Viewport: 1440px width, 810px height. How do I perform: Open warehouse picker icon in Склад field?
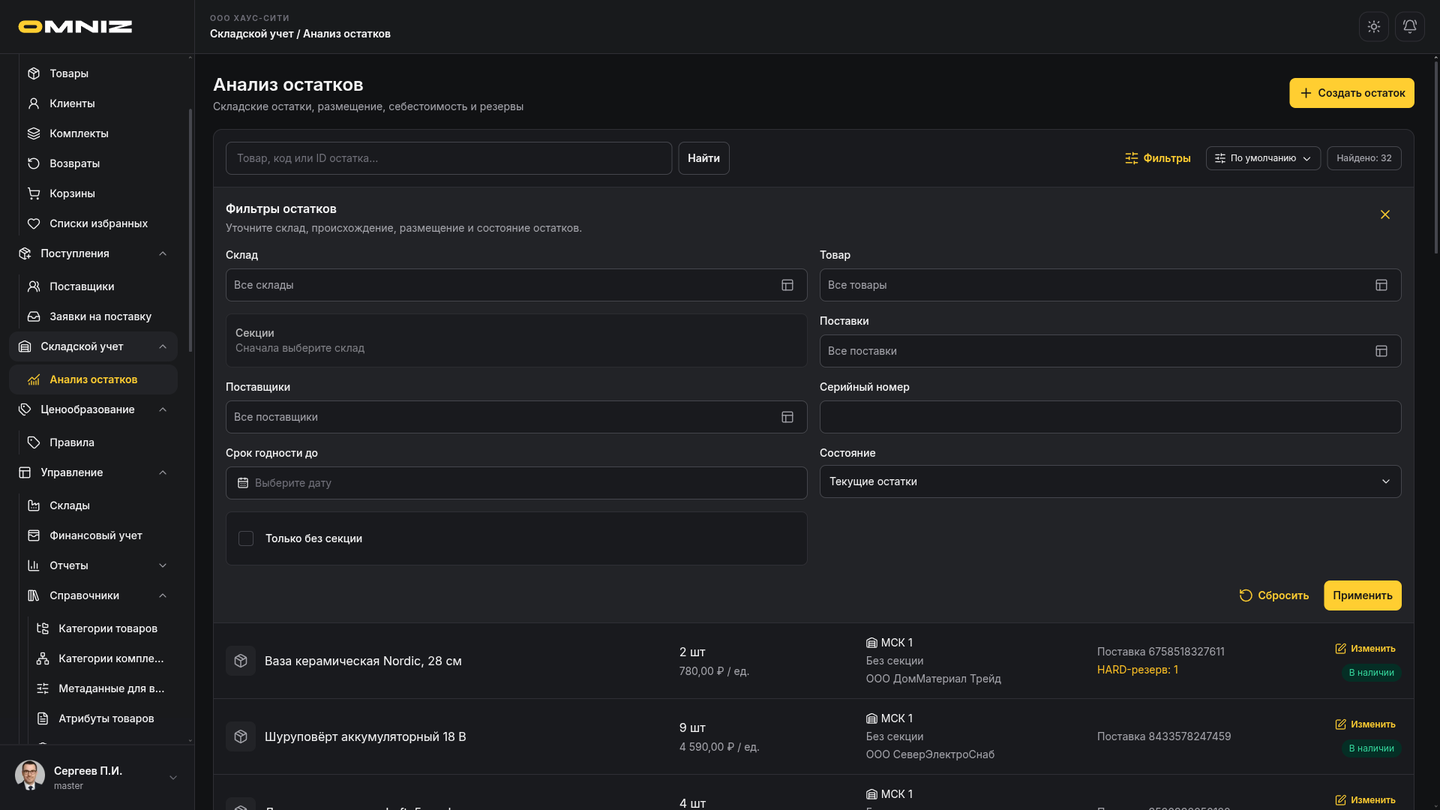pyautogui.click(x=787, y=285)
